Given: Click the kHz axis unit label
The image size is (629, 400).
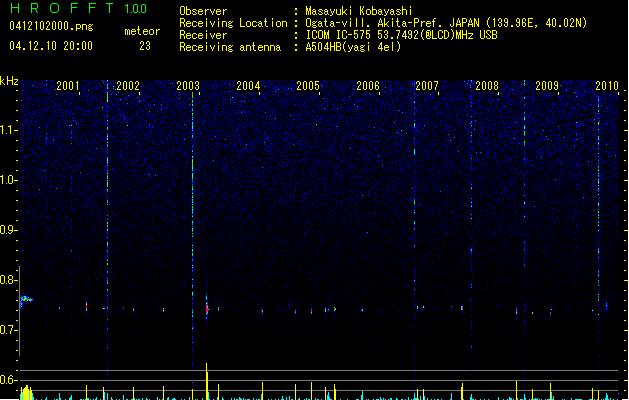Looking at the screenshot, I should tap(9, 81).
